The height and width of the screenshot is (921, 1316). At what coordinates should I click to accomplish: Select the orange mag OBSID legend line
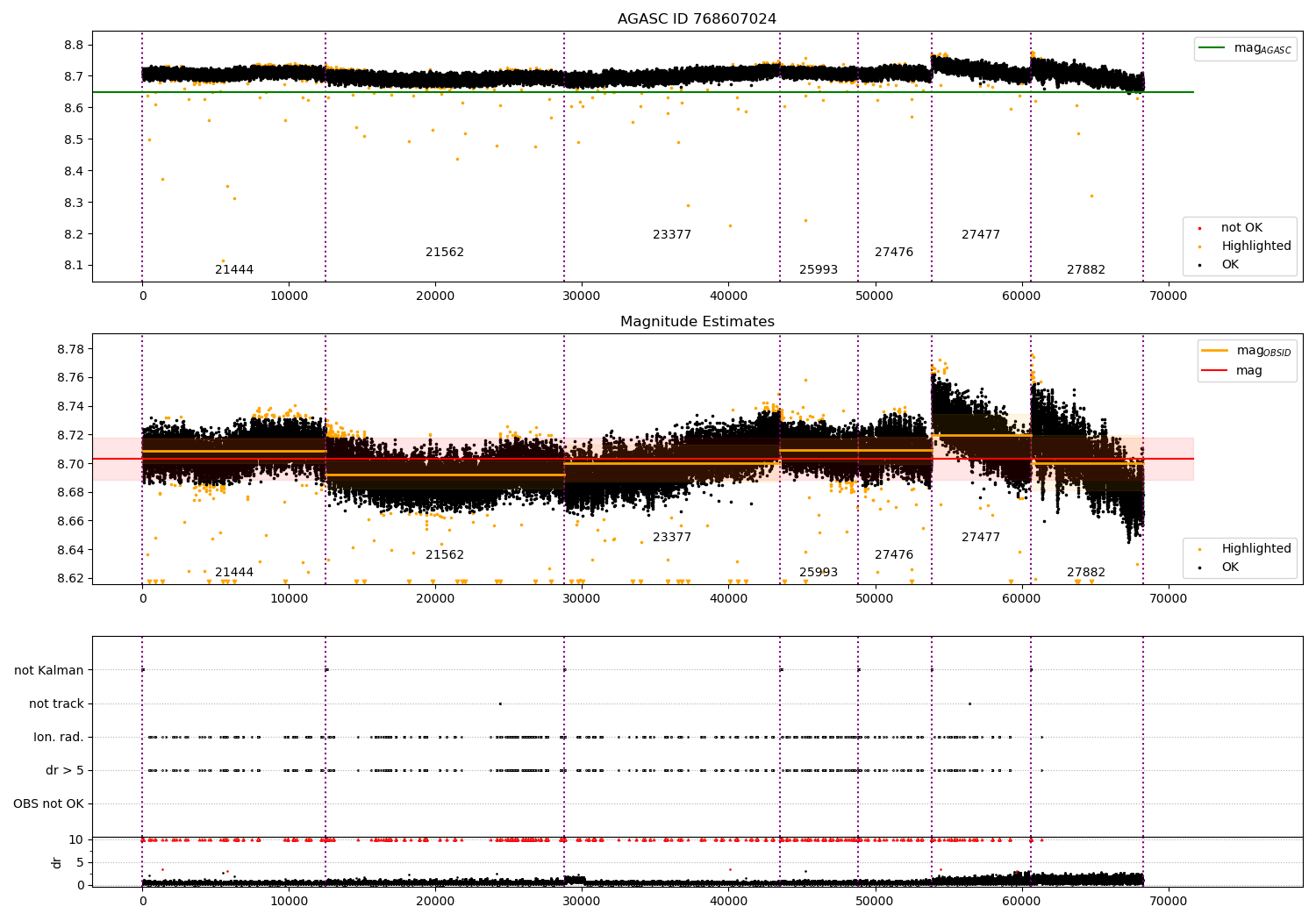tap(1215, 351)
